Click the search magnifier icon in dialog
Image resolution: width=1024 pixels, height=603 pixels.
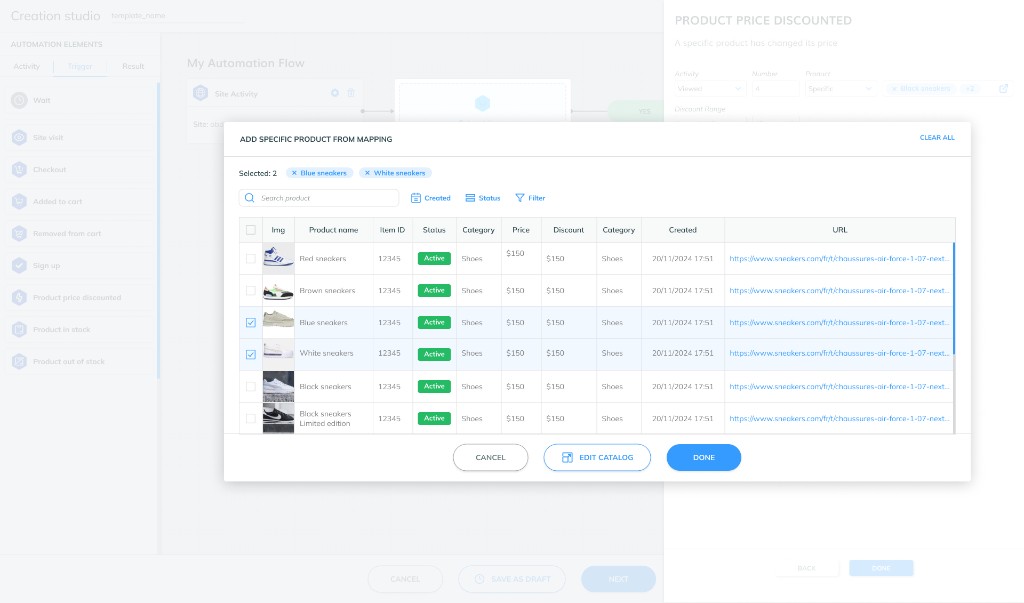(x=249, y=198)
